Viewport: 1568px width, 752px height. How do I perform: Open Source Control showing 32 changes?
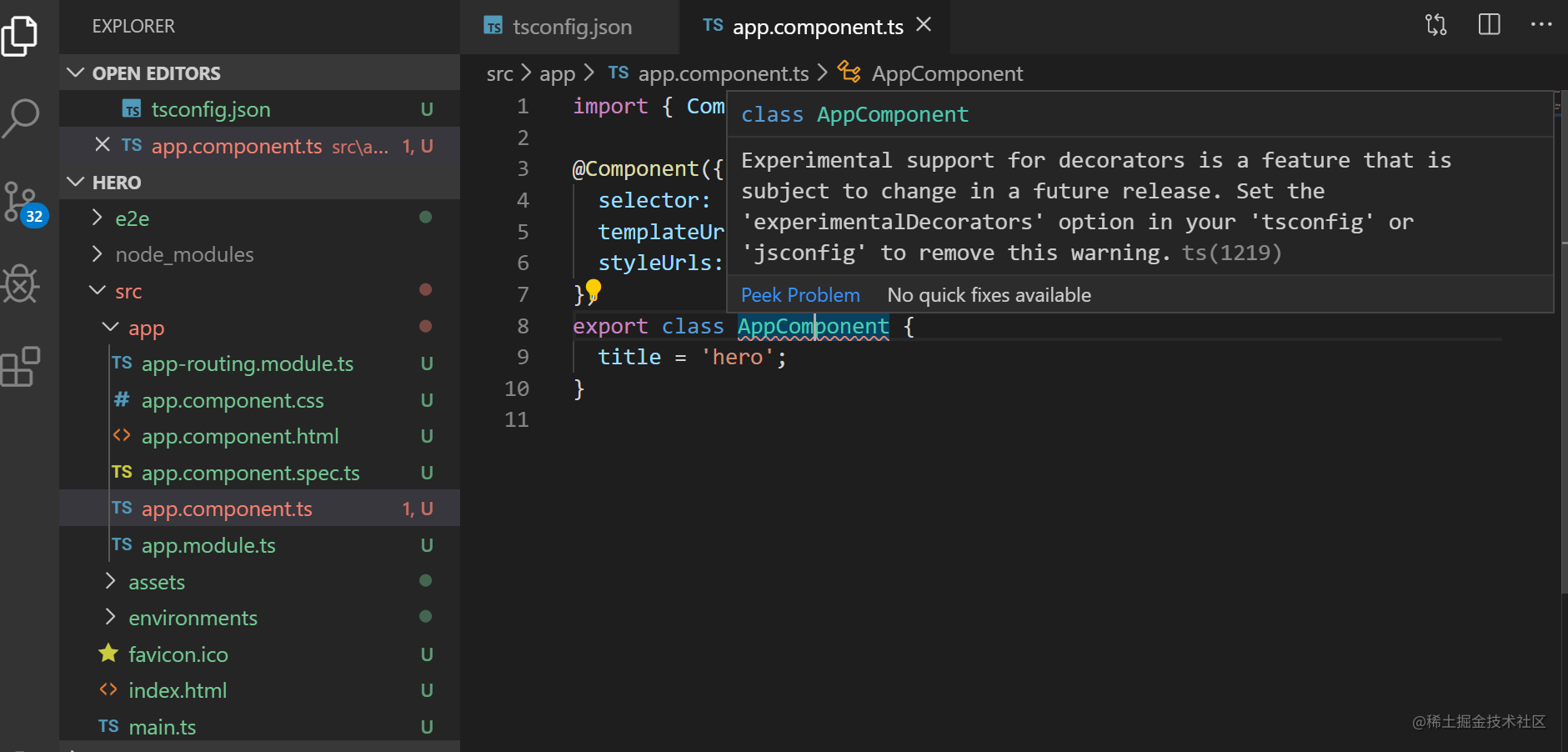(20, 201)
